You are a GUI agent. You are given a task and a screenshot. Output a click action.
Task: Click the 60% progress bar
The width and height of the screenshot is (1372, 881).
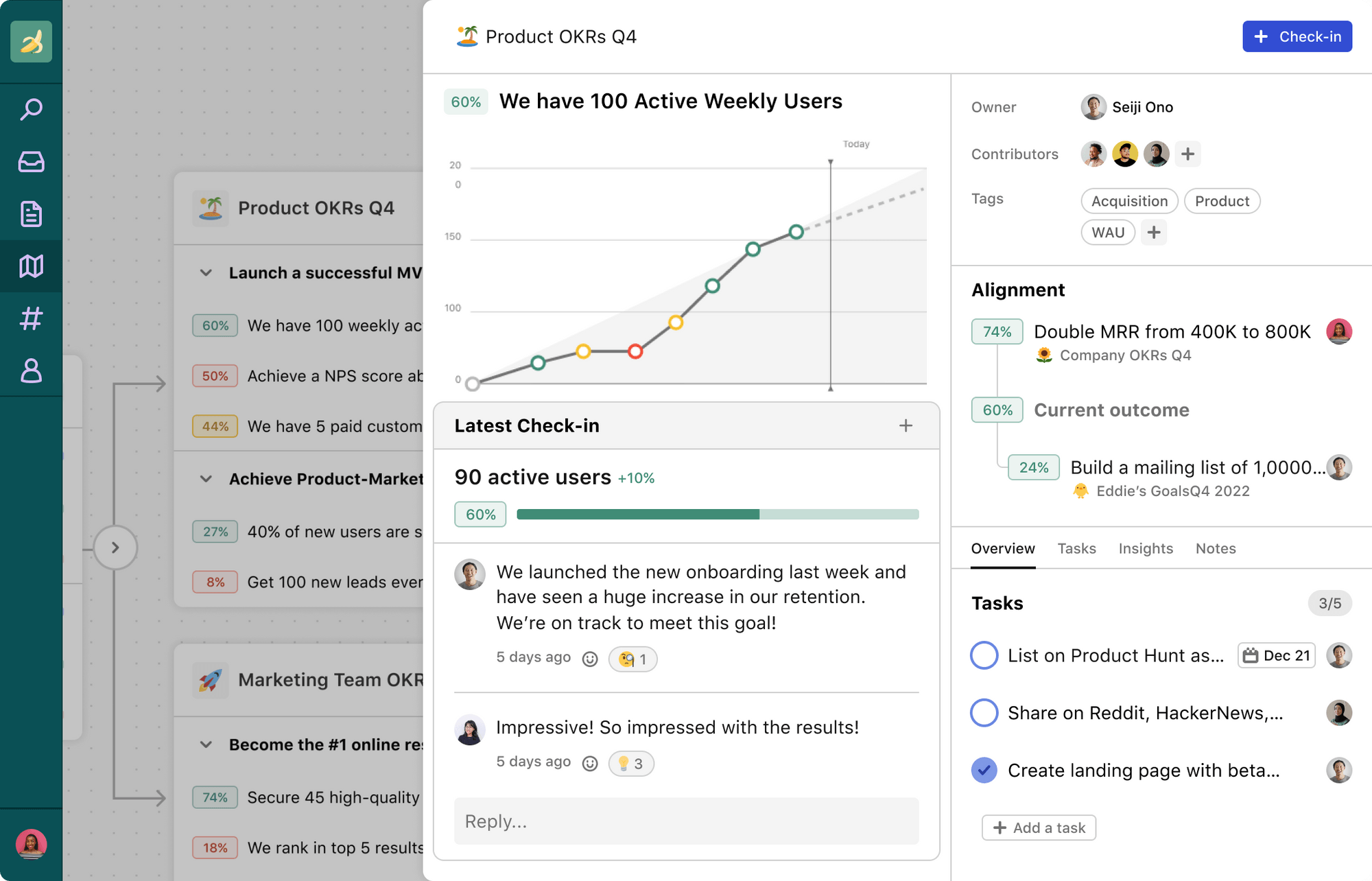coord(717,513)
